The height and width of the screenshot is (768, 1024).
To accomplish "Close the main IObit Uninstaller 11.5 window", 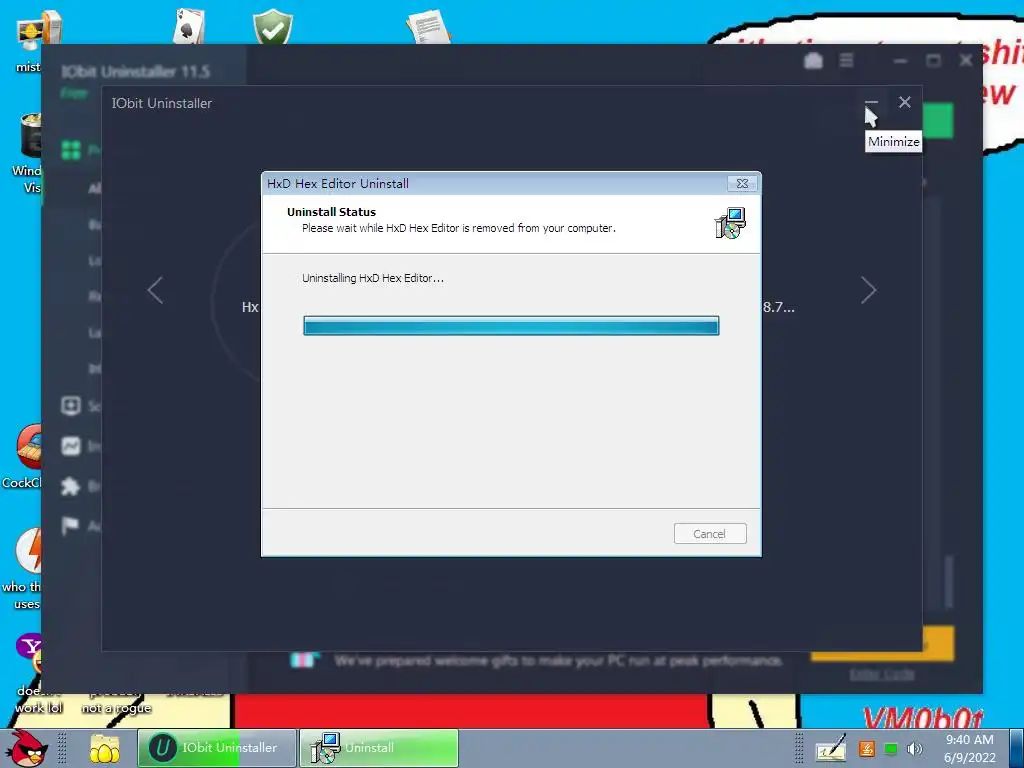I will click(x=966, y=61).
